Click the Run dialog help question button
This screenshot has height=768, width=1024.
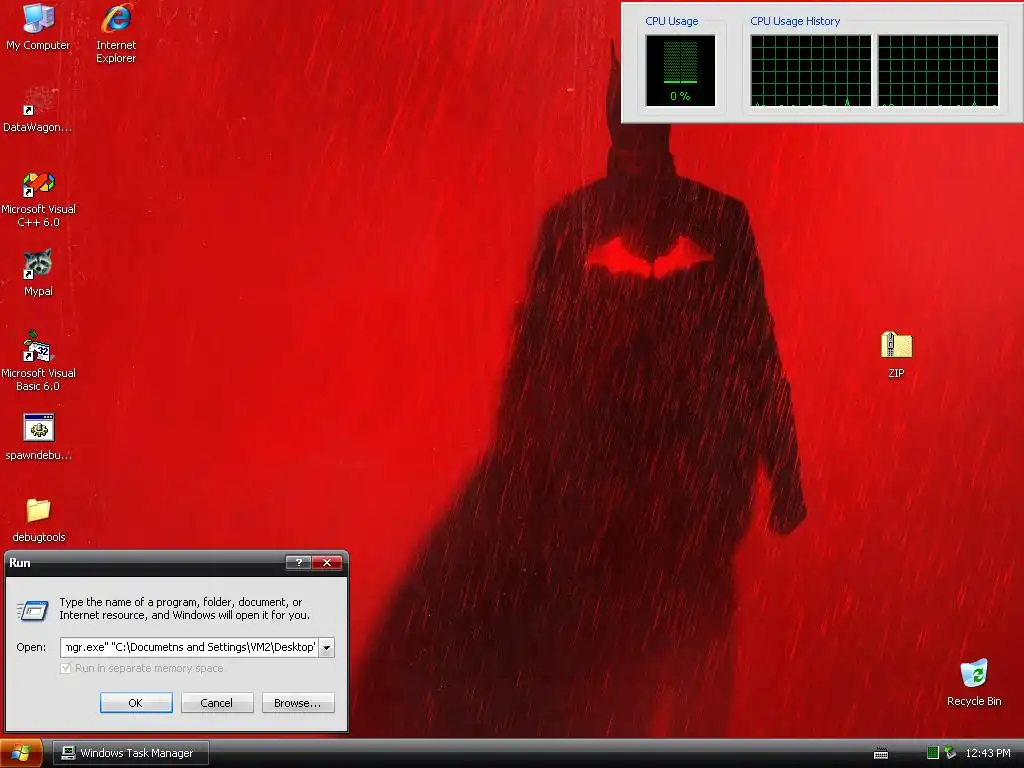[298, 562]
